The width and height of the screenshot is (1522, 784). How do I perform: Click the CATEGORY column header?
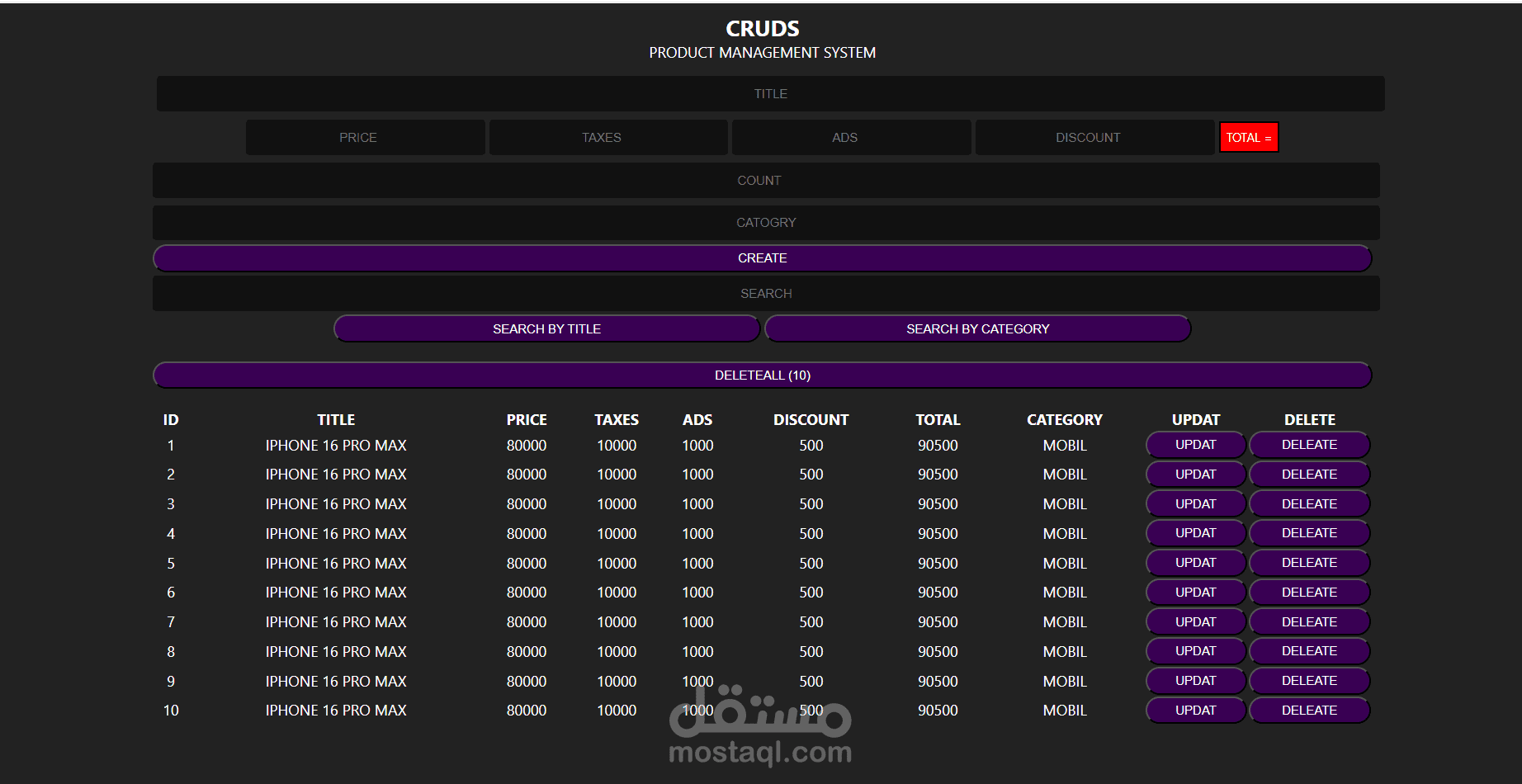(1065, 420)
